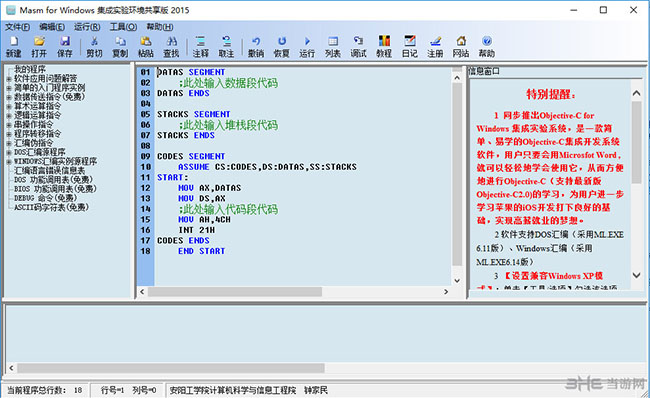Open 汇编语言错误信息表 tree item

tap(50, 170)
